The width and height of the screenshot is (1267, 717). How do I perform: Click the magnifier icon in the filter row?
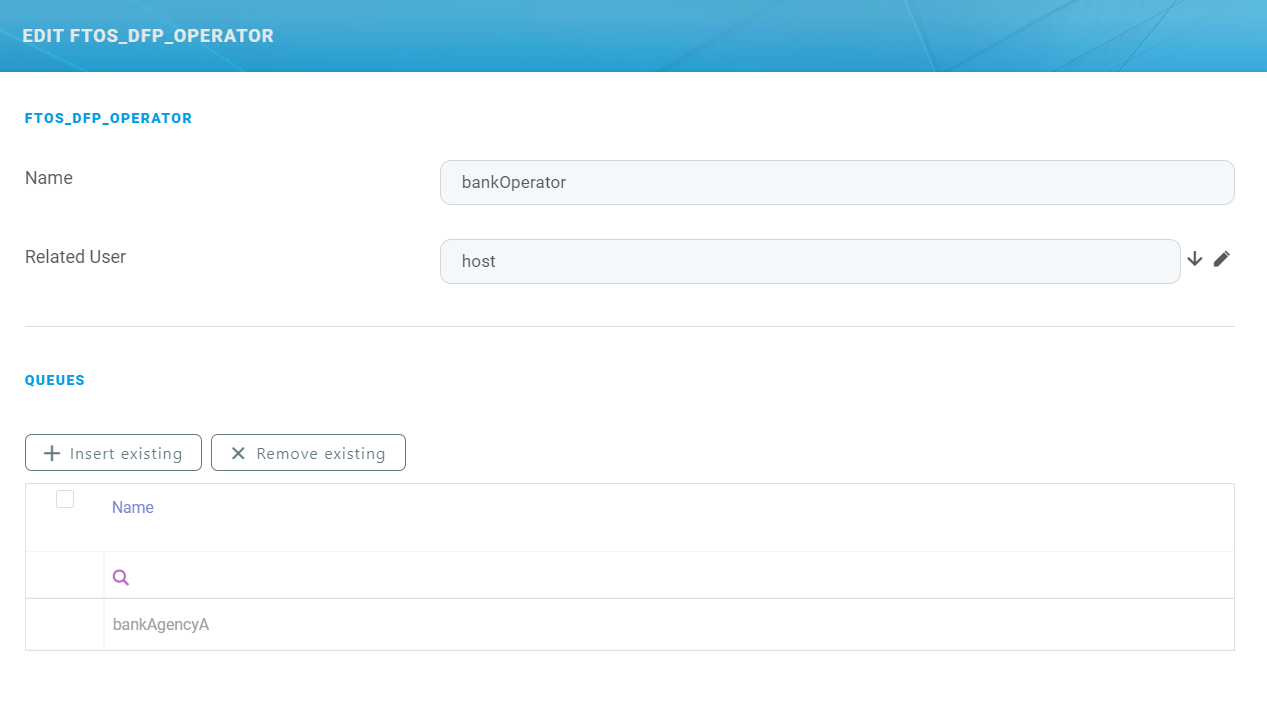(121, 577)
